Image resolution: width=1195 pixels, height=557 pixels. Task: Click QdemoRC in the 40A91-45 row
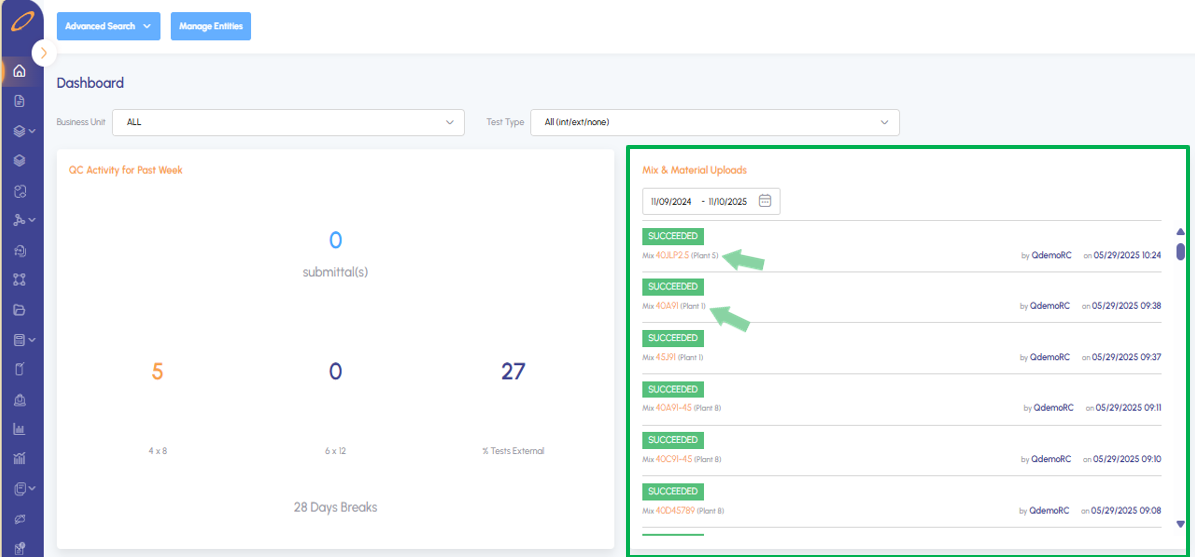pyautogui.click(x=1053, y=408)
